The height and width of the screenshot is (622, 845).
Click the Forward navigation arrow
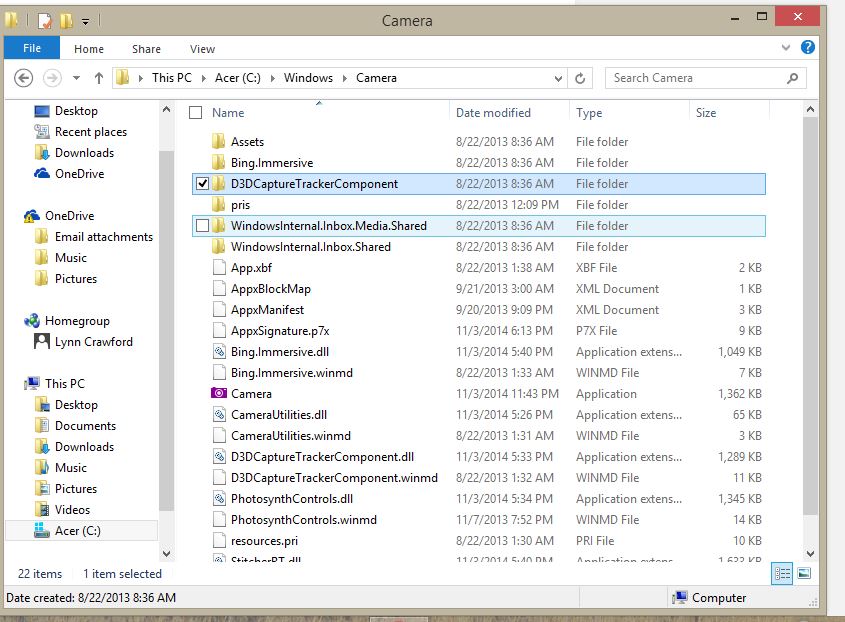point(52,78)
